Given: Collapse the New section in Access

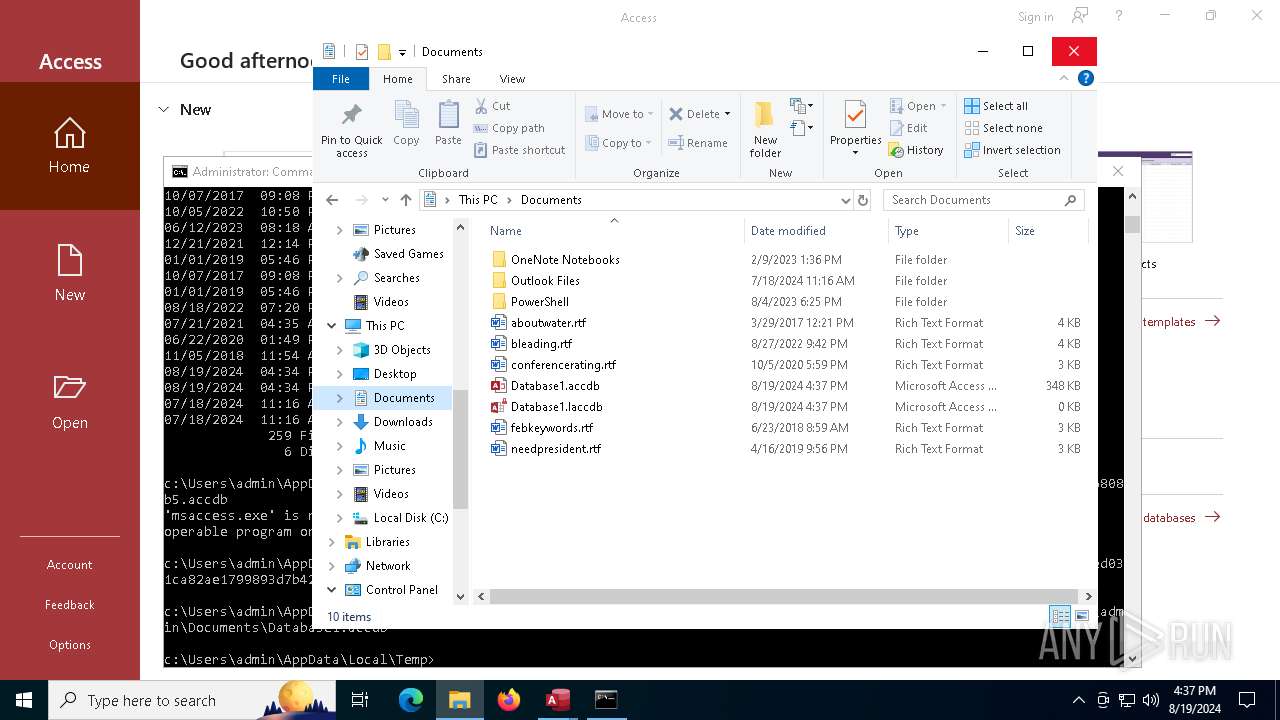Looking at the screenshot, I should click(164, 110).
